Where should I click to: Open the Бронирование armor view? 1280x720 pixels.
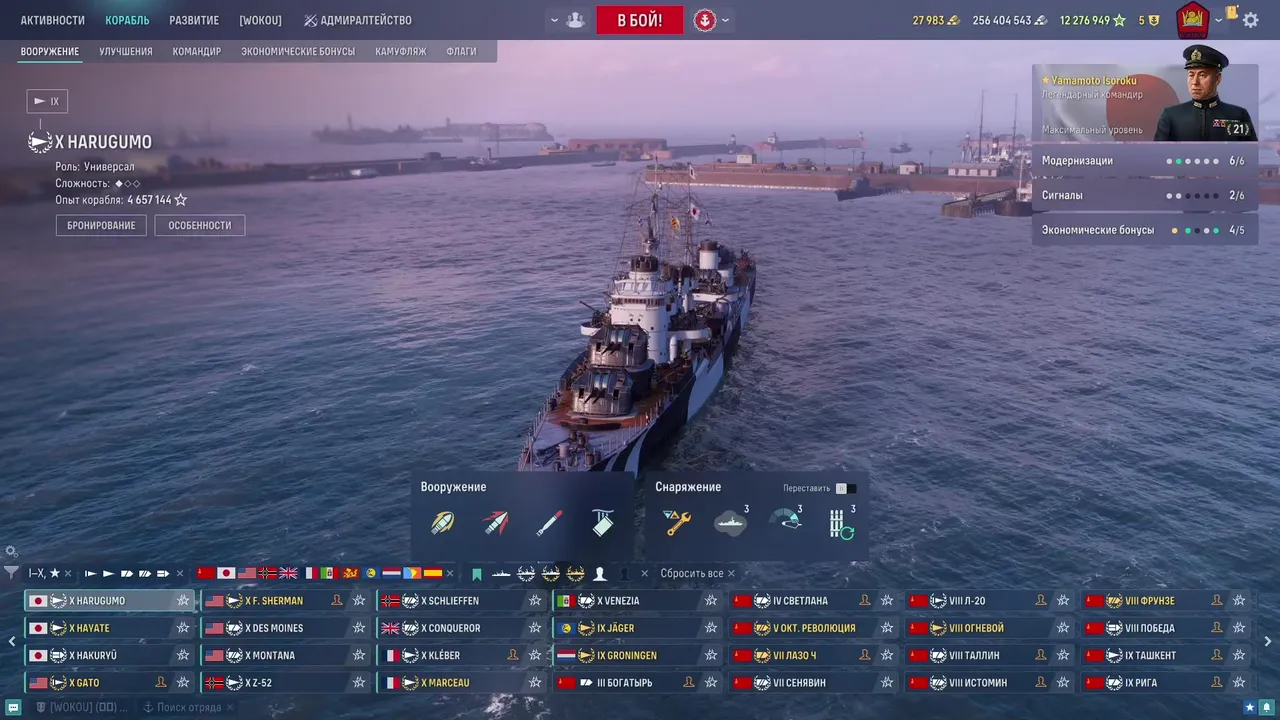[x=101, y=225]
